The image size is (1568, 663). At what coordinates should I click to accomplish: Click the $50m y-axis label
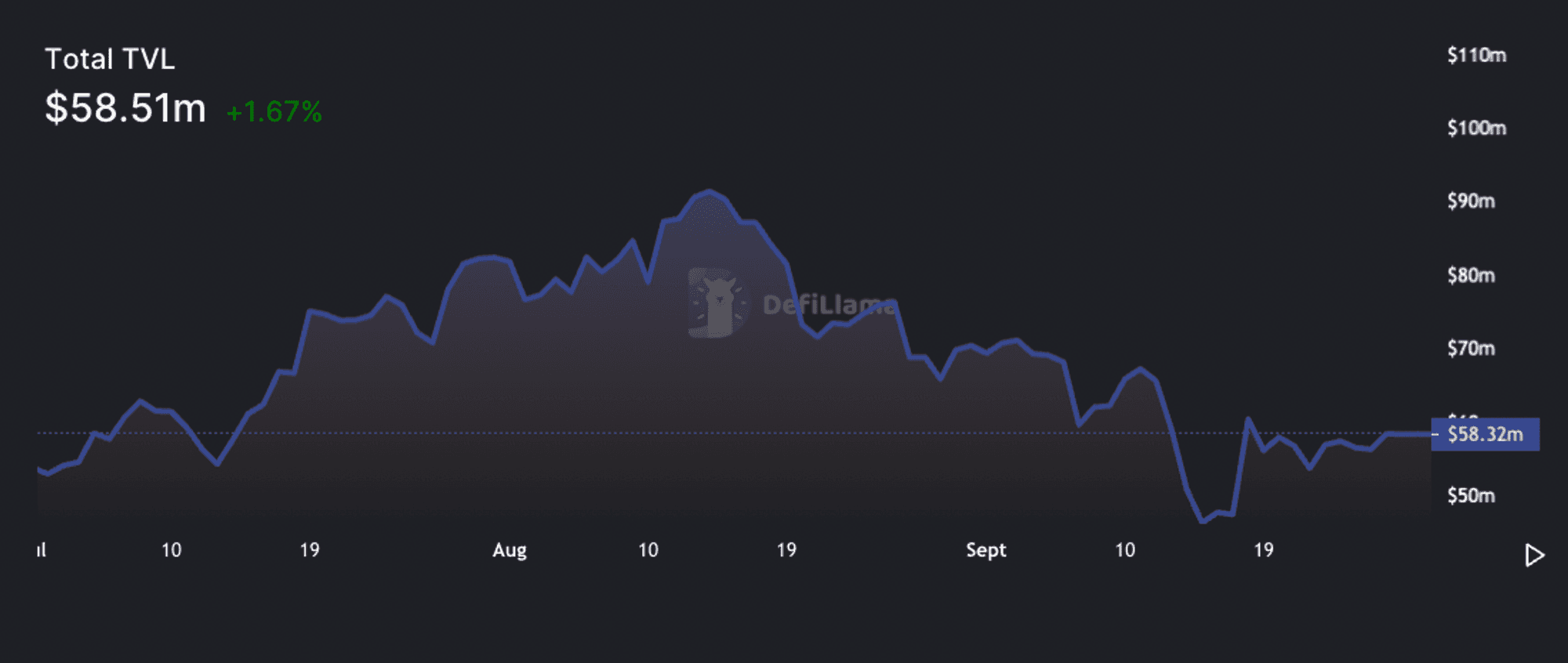point(1471,495)
